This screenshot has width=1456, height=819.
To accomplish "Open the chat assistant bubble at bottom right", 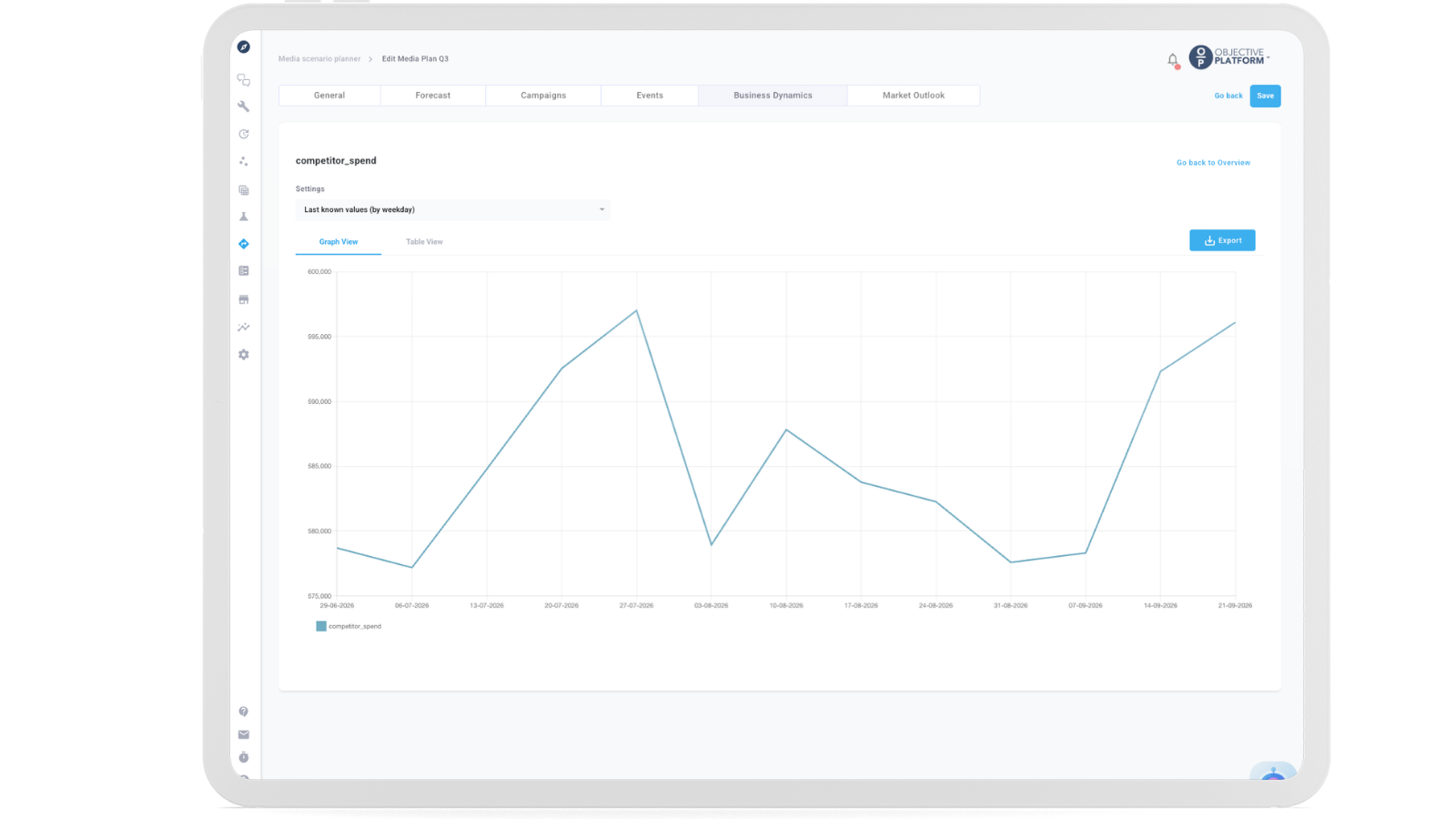I will pos(1273,770).
